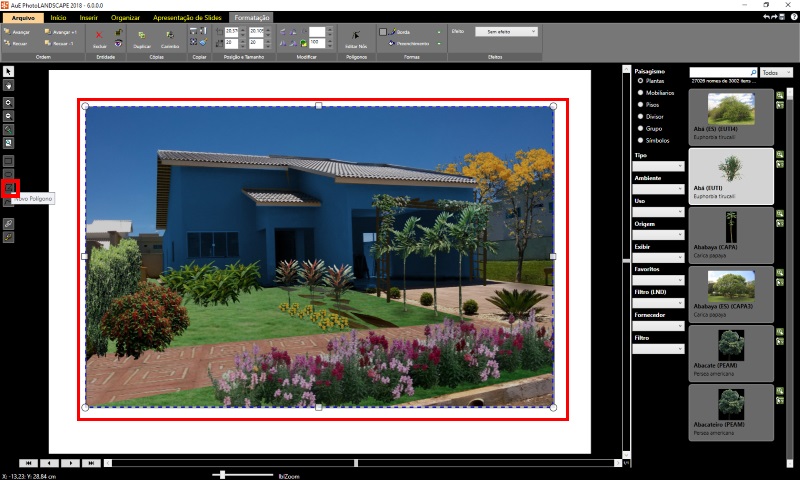Image resolution: width=800 pixels, height=480 pixels.
Task: Select the Pisos radio option
Action: (640, 105)
